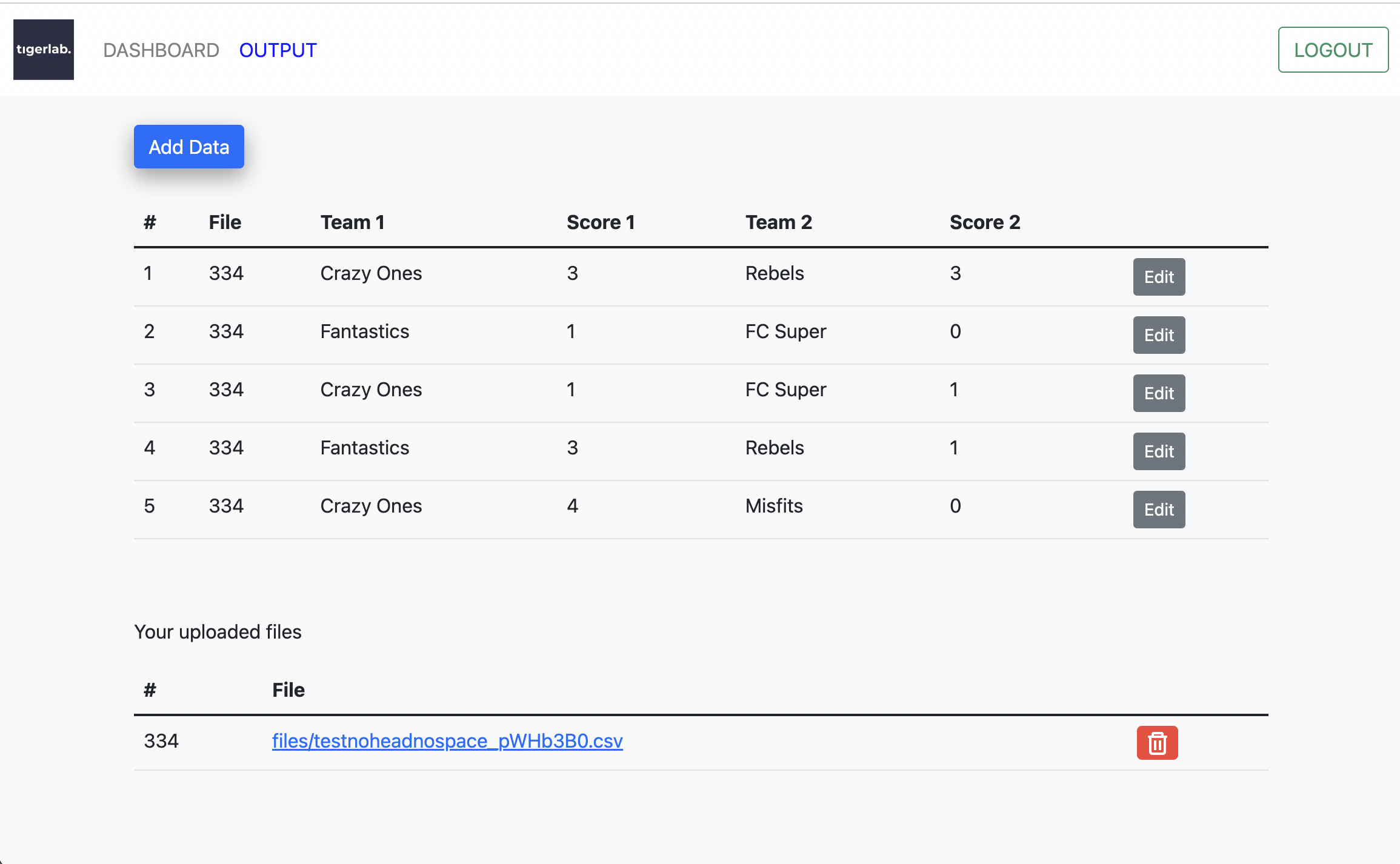This screenshot has height=864, width=1400.
Task: Edit row 1 Crazy Ones vs Rebels
Action: [x=1159, y=277]
